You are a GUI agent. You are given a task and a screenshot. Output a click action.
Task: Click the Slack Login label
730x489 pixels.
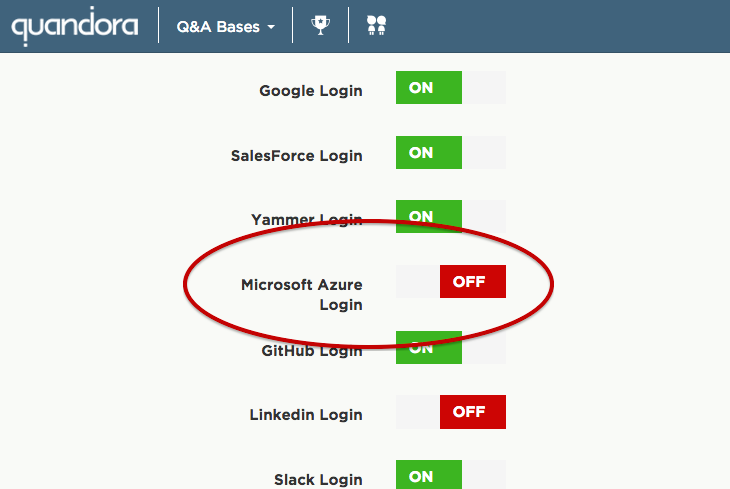point(318,479)
